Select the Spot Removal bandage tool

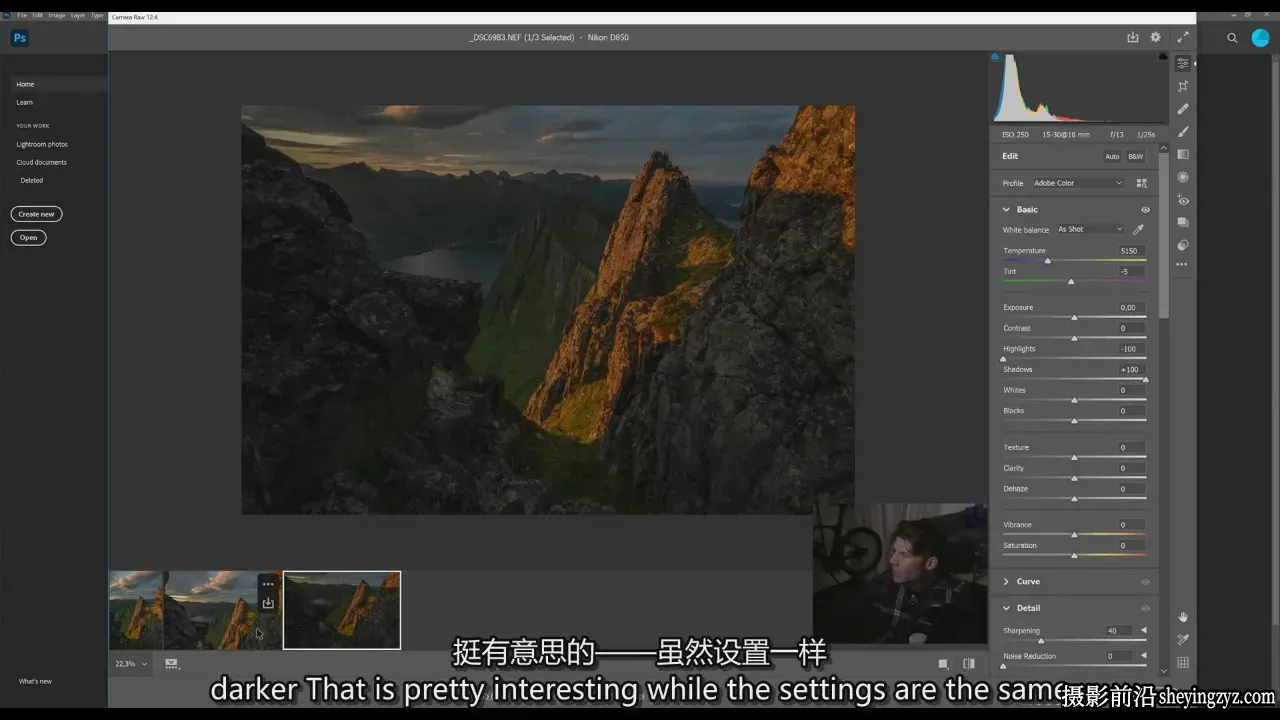(x=1183, y=109)
